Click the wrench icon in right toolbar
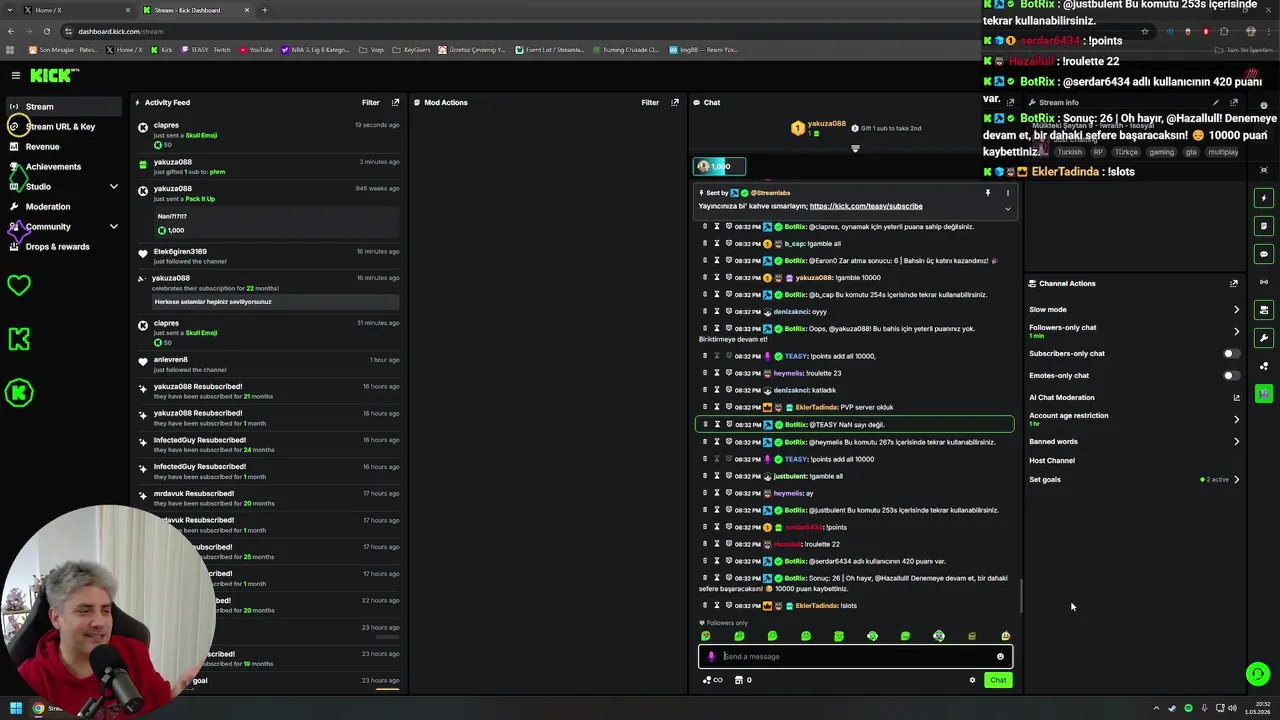The height and width of the screenshot is (720, 1280). coord(1264,338)
